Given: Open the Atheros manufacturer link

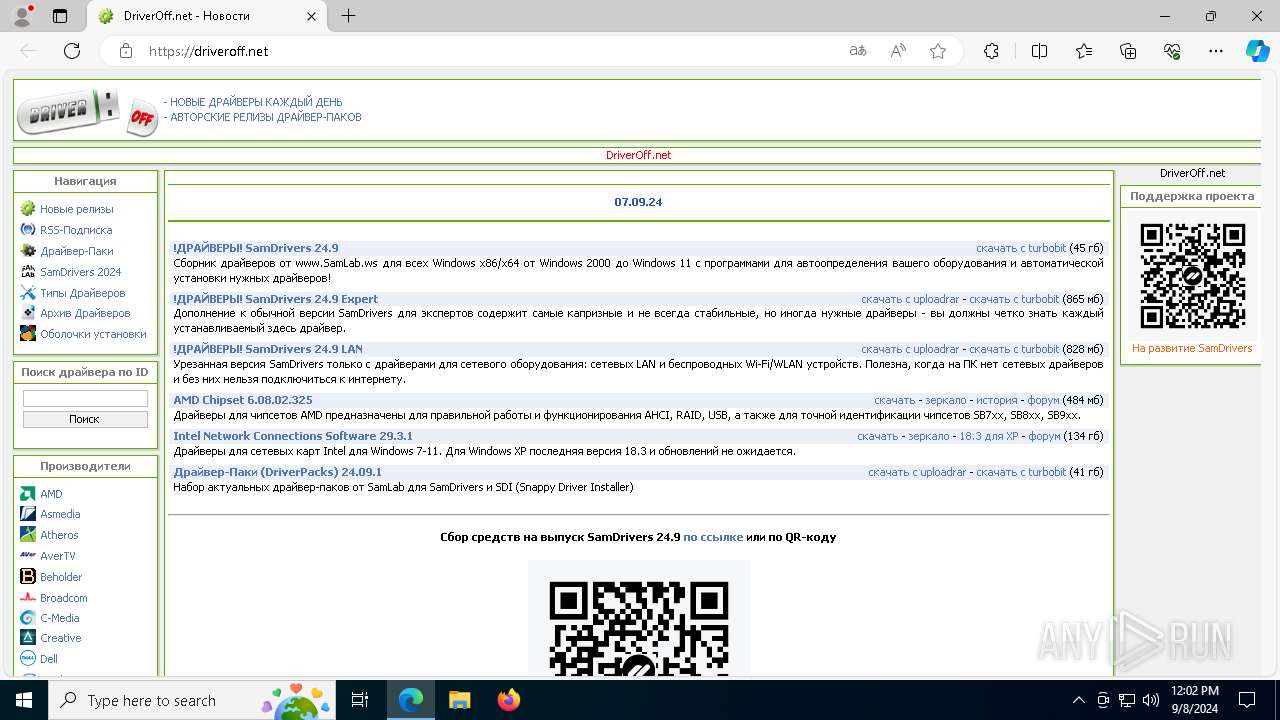Looking at the screenshot, I should [x=59, y=535].
